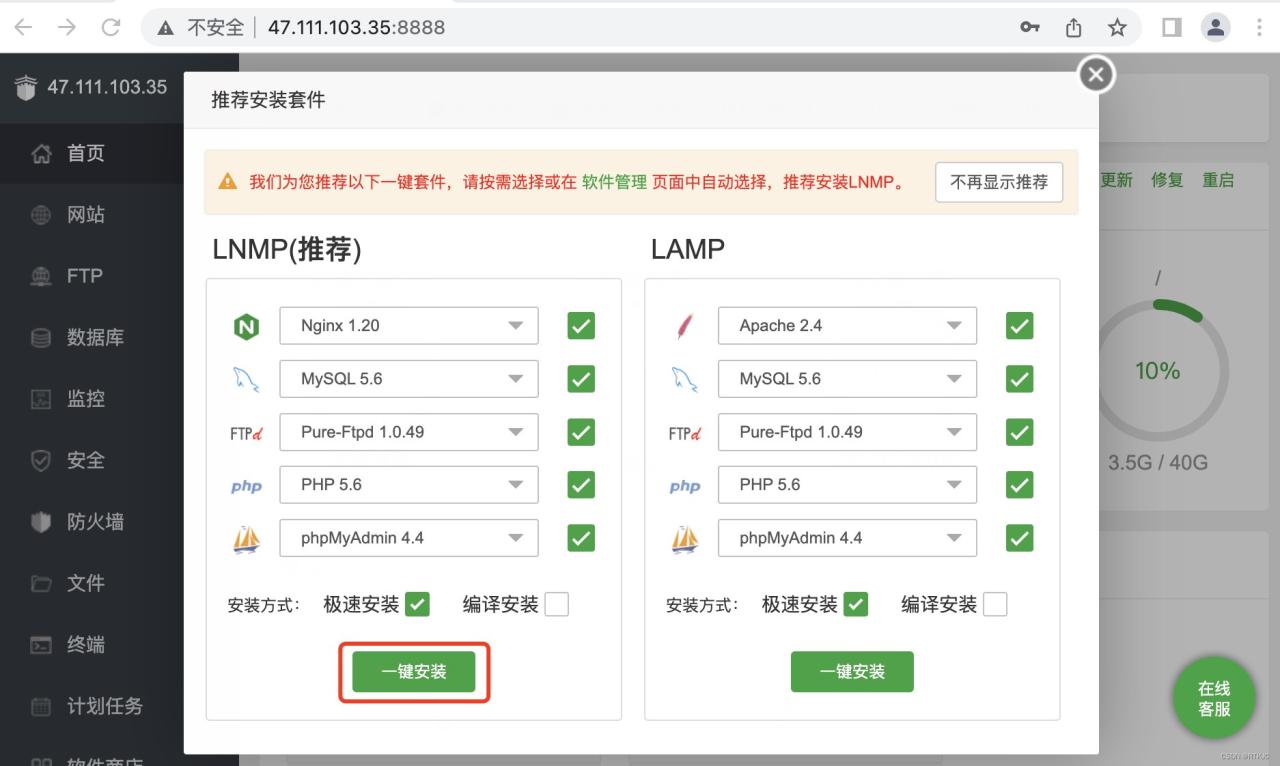Reload the page with refresh icon

(x=111, y=27)
